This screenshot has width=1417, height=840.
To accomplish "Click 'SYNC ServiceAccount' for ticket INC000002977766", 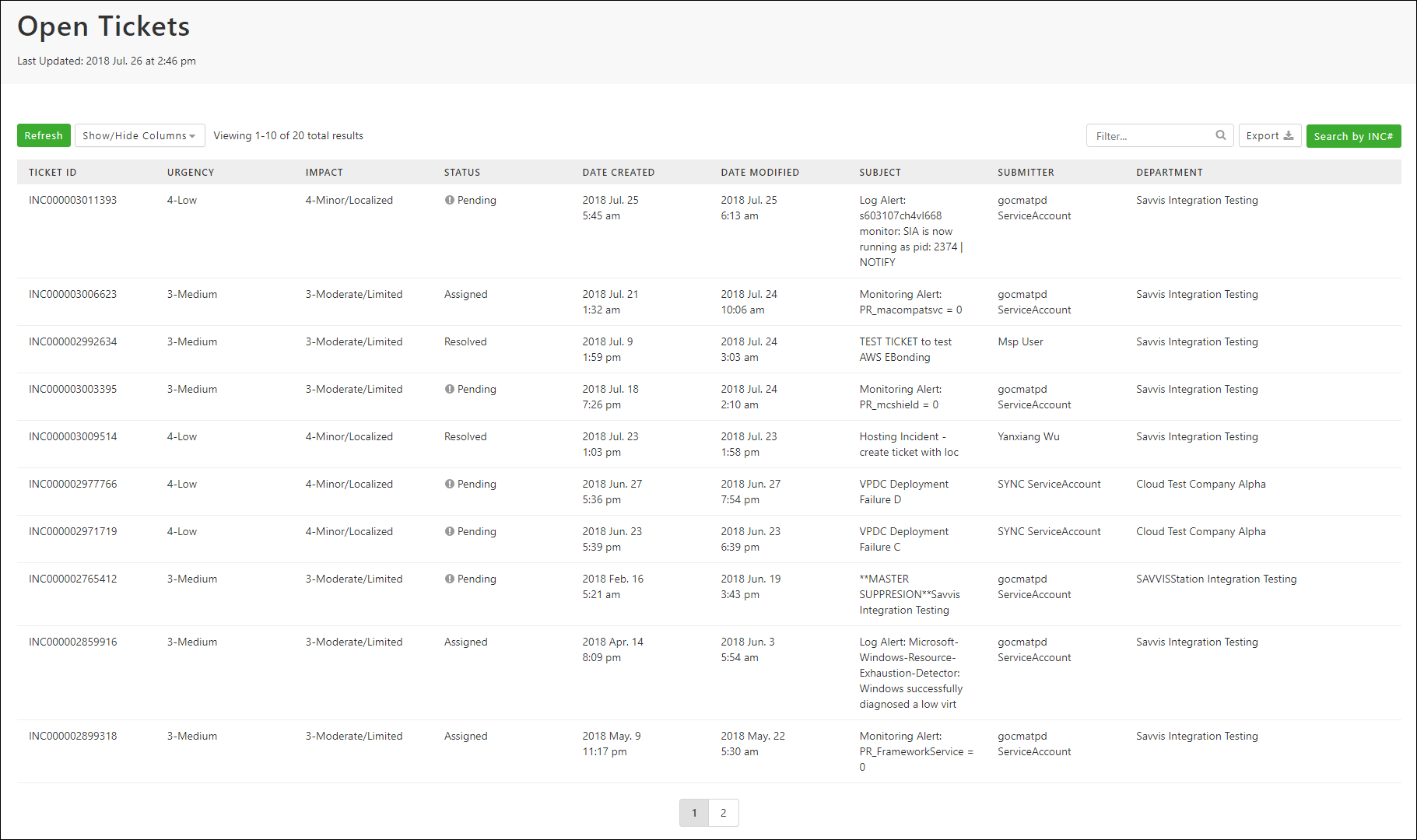I will point(1050,484).
